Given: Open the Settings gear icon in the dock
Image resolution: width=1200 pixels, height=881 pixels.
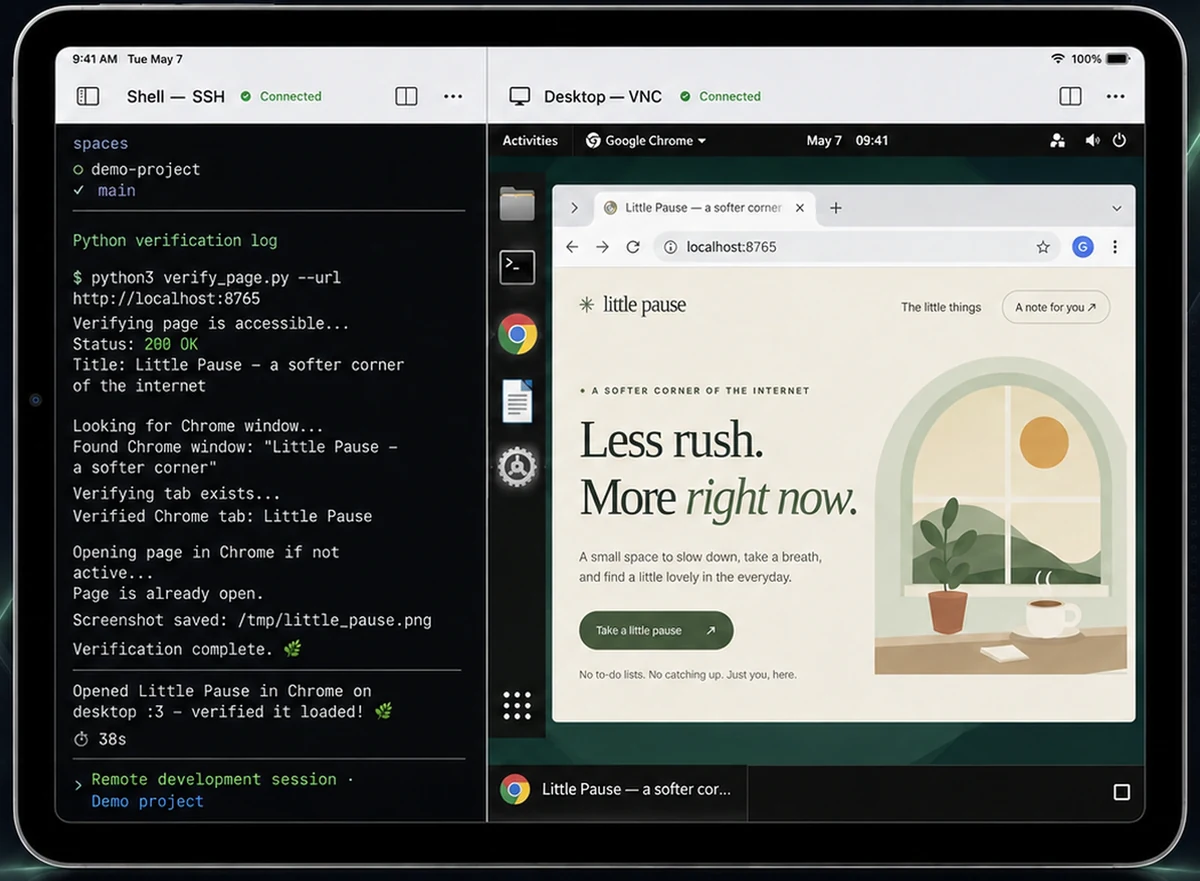Looking at the screenshot, I should 517,466.
